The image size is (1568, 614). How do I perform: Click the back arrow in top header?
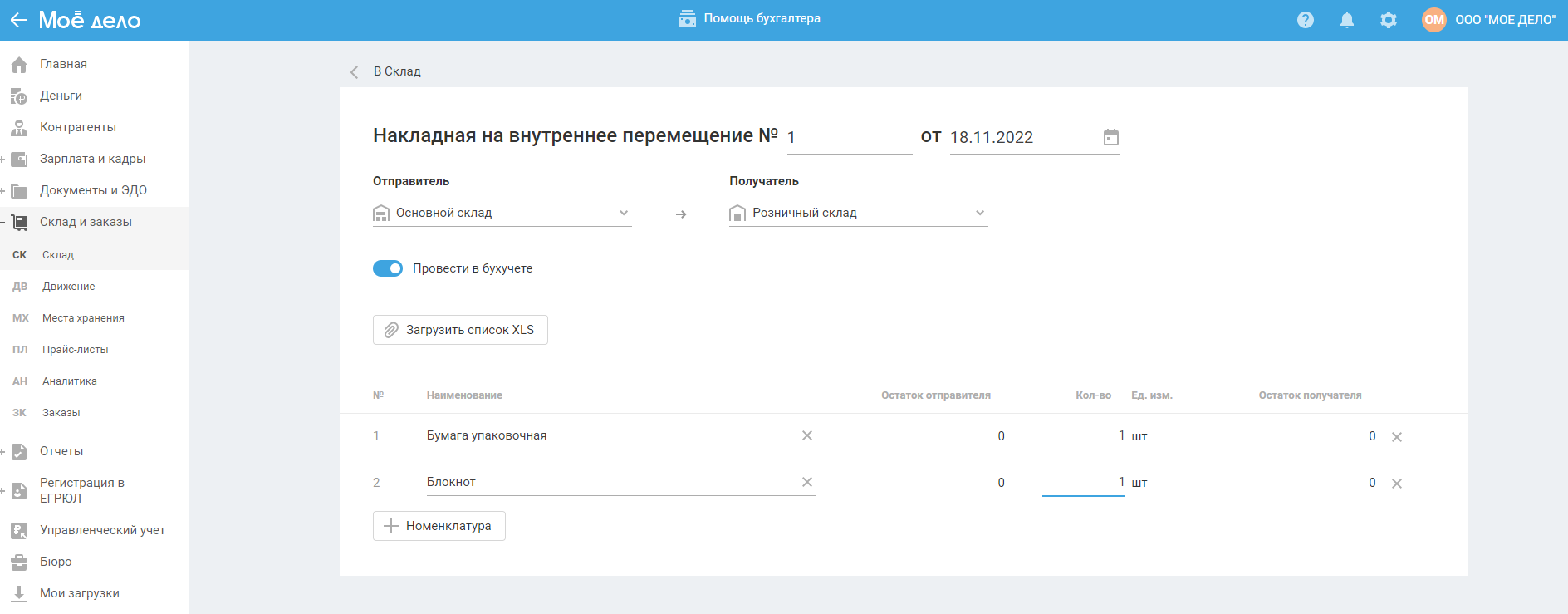point(18,20)
